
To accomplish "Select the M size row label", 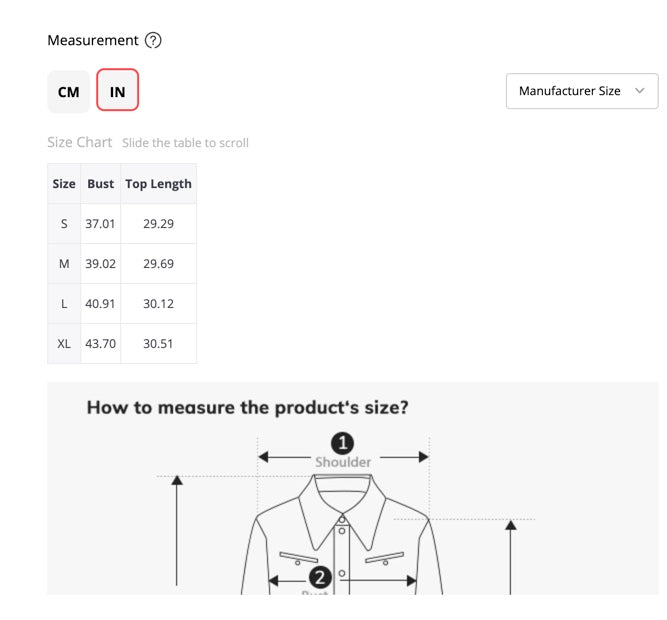I will [64, 264].
